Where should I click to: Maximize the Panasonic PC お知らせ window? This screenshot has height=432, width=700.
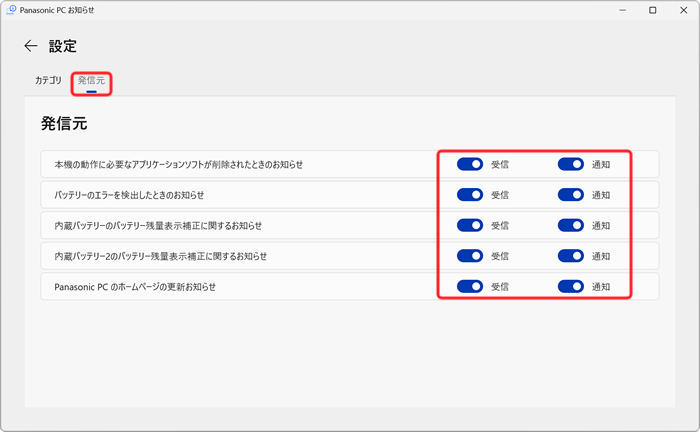coord(652,10)
